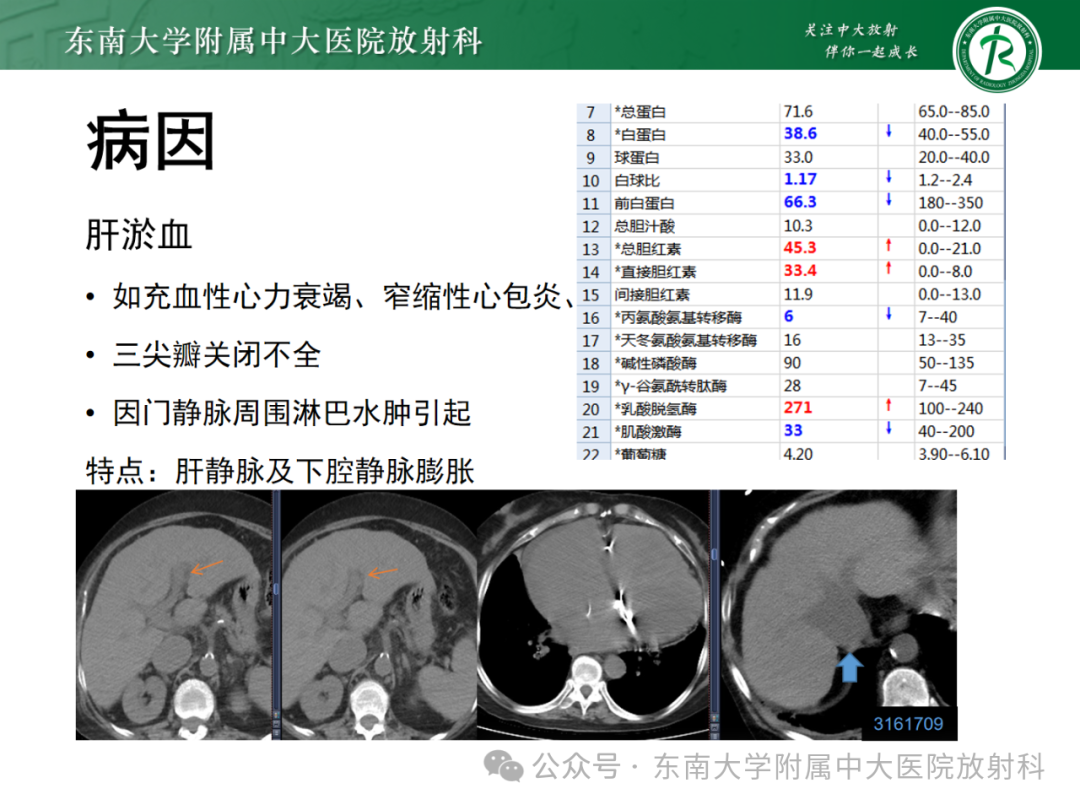Click the blue down arrow in 丙氨酸氨基转移酶 row
1080x810 pixels.
click(889, 314)
